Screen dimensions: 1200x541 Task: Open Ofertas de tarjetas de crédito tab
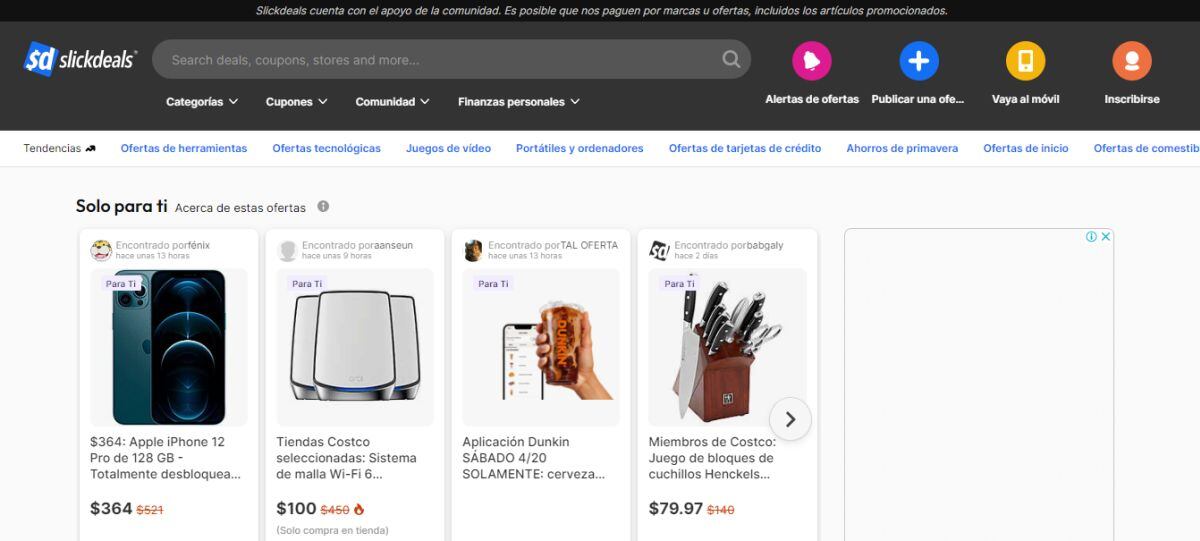click(745, 148)
